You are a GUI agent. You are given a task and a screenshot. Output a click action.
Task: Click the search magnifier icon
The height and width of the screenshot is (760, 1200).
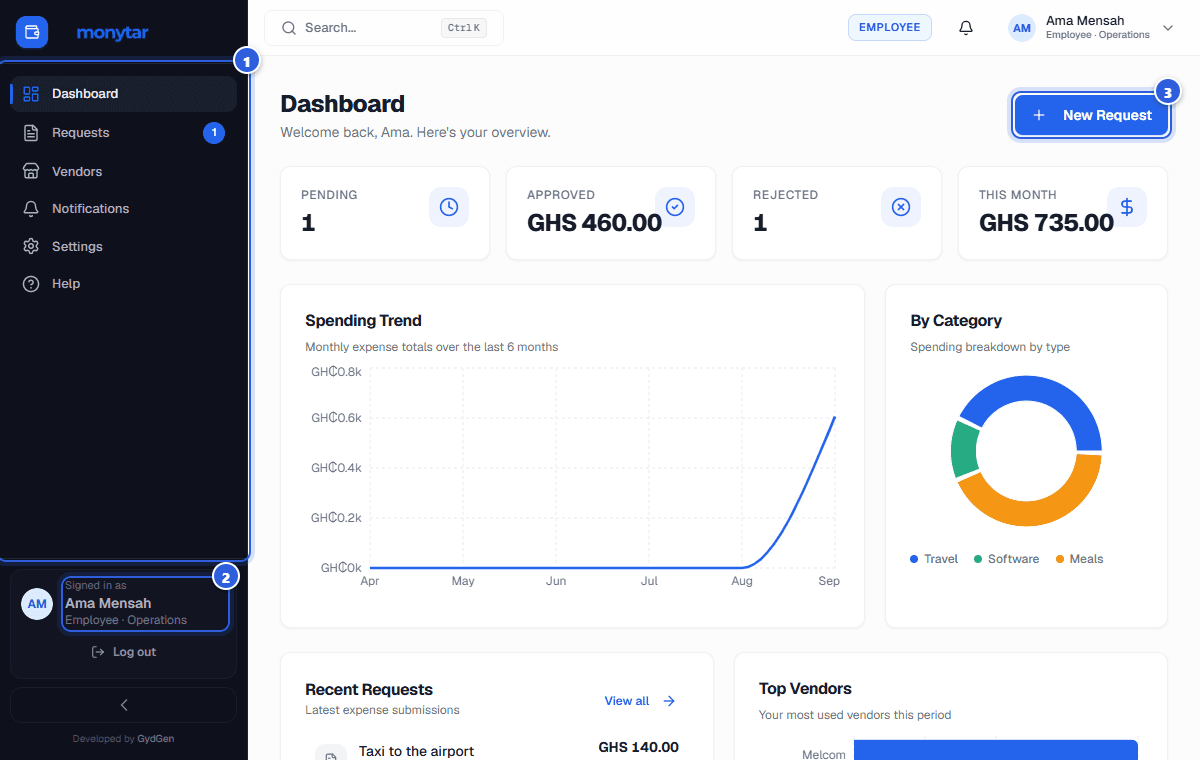coord(289,28)
